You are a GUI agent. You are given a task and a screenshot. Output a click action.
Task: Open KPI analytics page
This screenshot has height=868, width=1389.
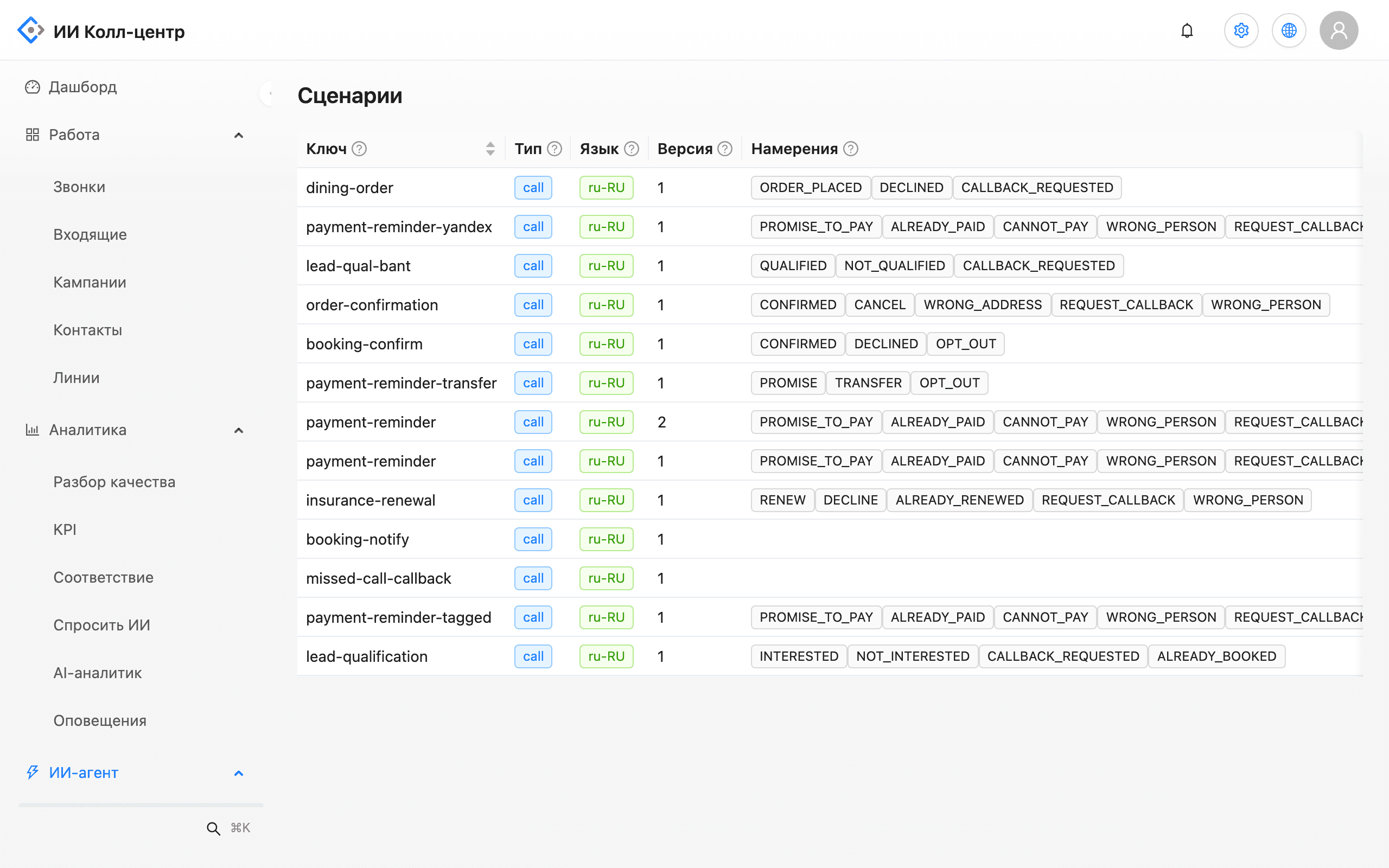pos(65,529)
